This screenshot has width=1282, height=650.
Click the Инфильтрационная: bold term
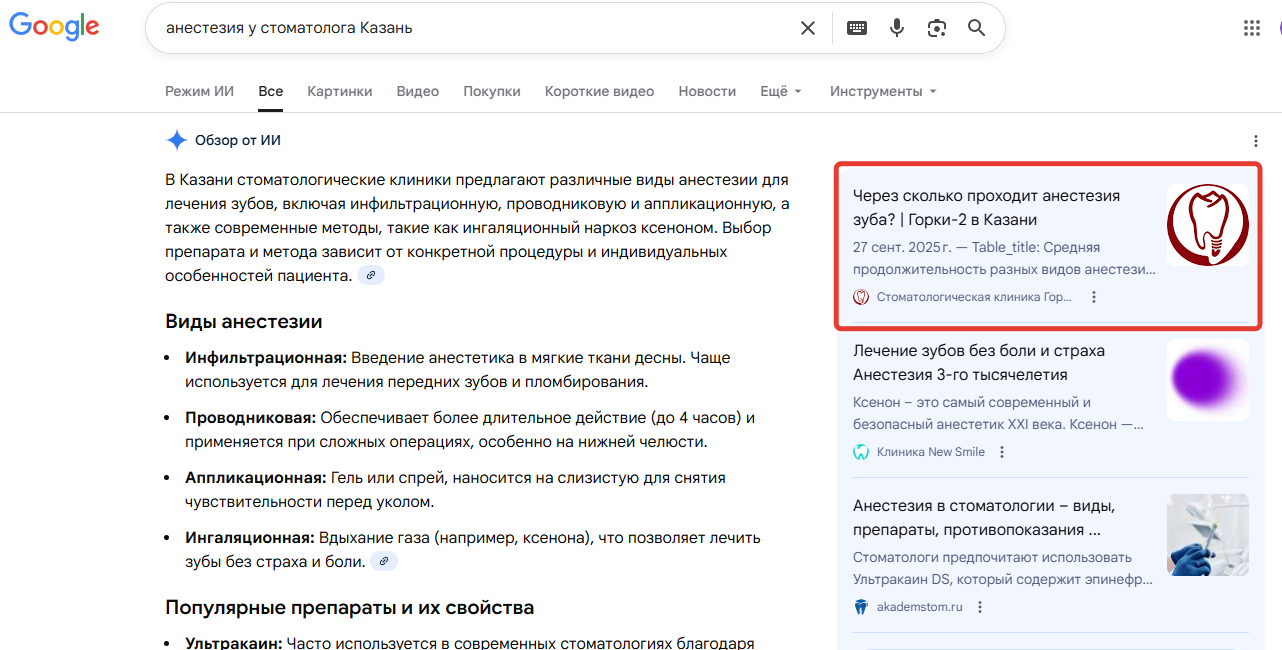266,357
